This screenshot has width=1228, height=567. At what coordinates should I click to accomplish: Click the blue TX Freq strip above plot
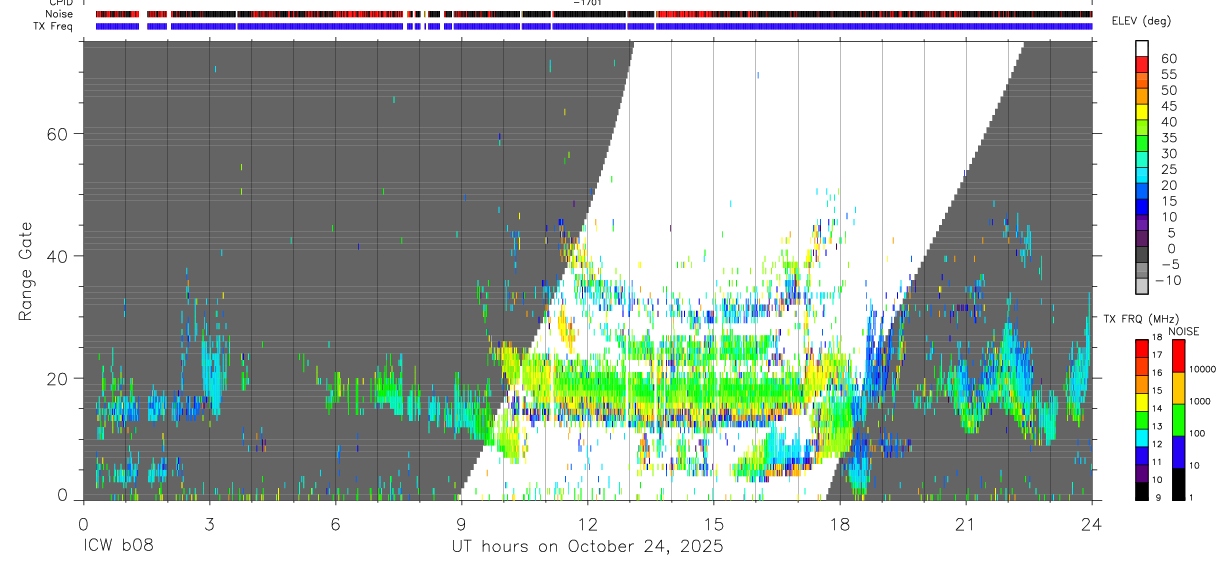(x=594, y=26)
